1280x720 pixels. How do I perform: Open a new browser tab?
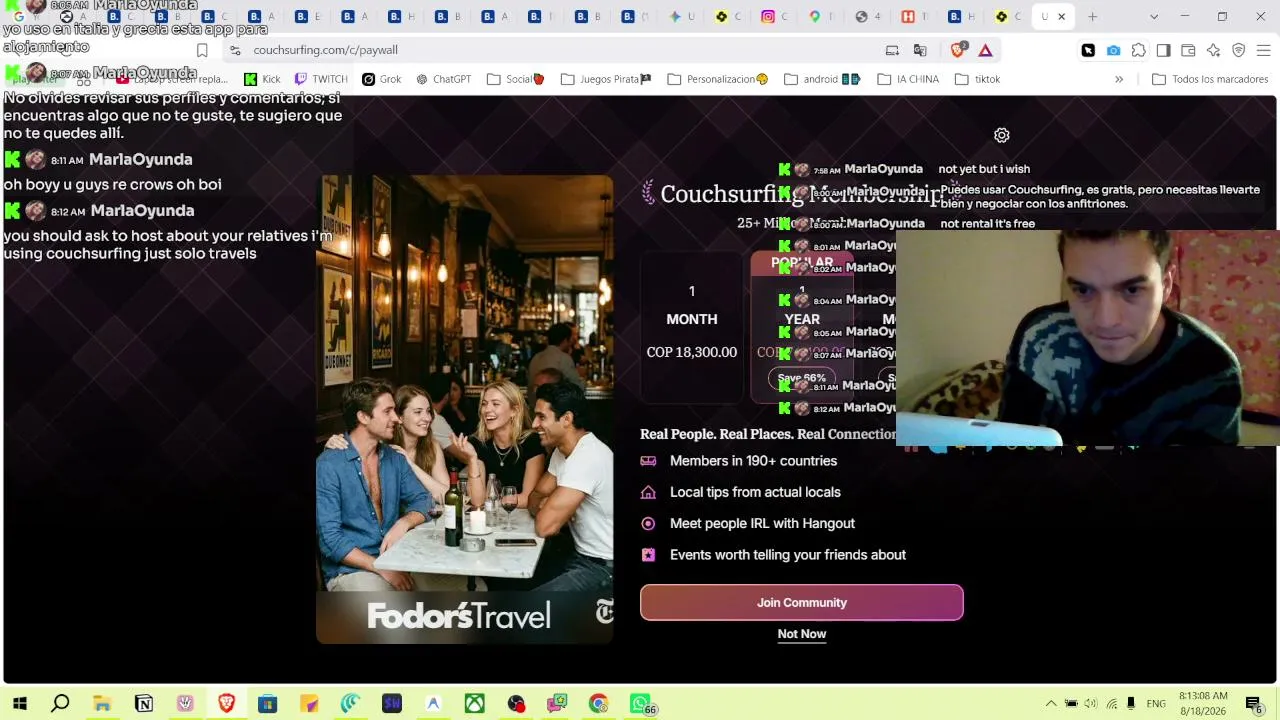tap(1092, 16)
